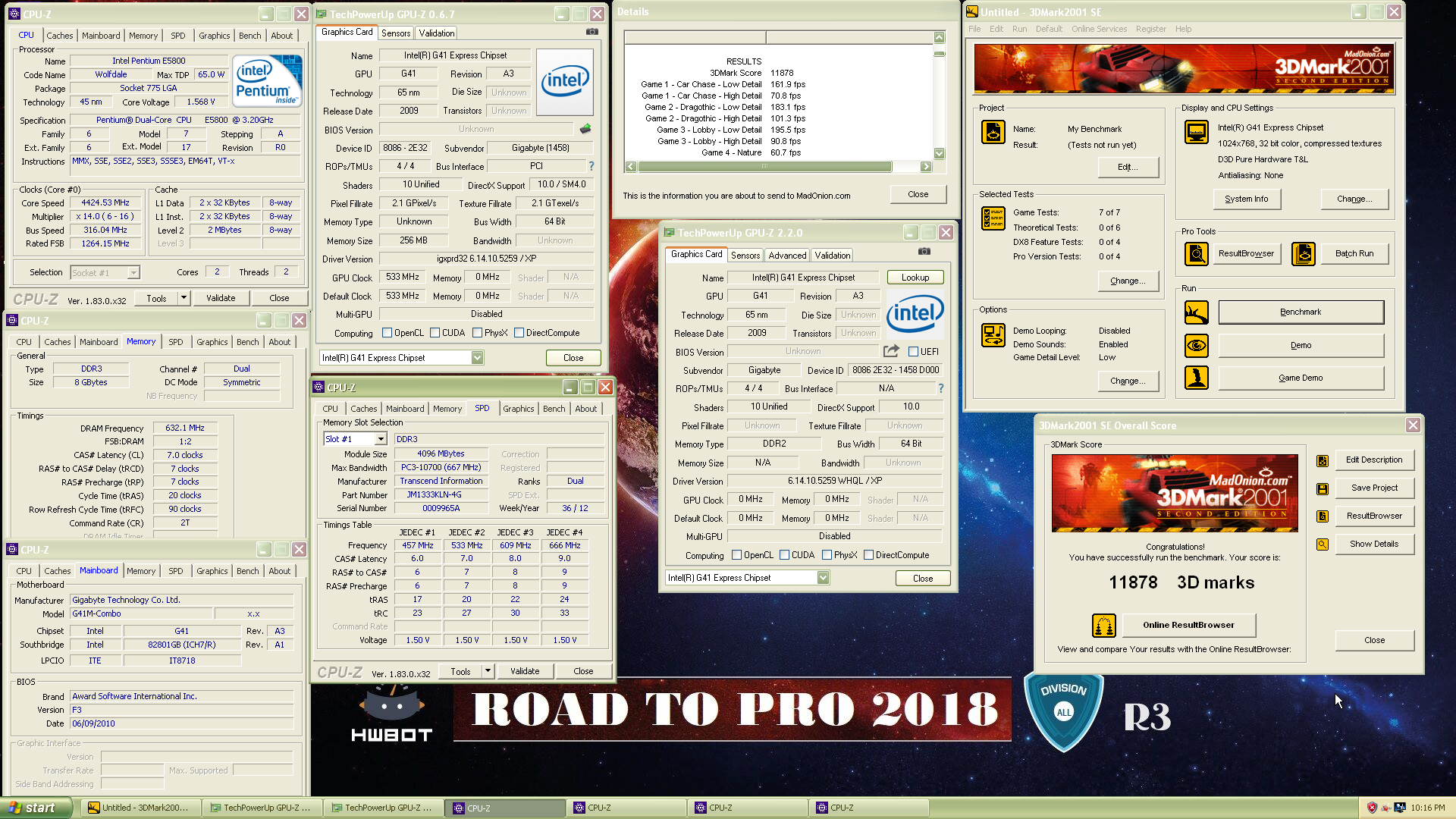The width and height of the screenshot is (1456, 819).
Task: Click the Lookup button in GPU-Z 2.2.0
Action: (915, 278)
